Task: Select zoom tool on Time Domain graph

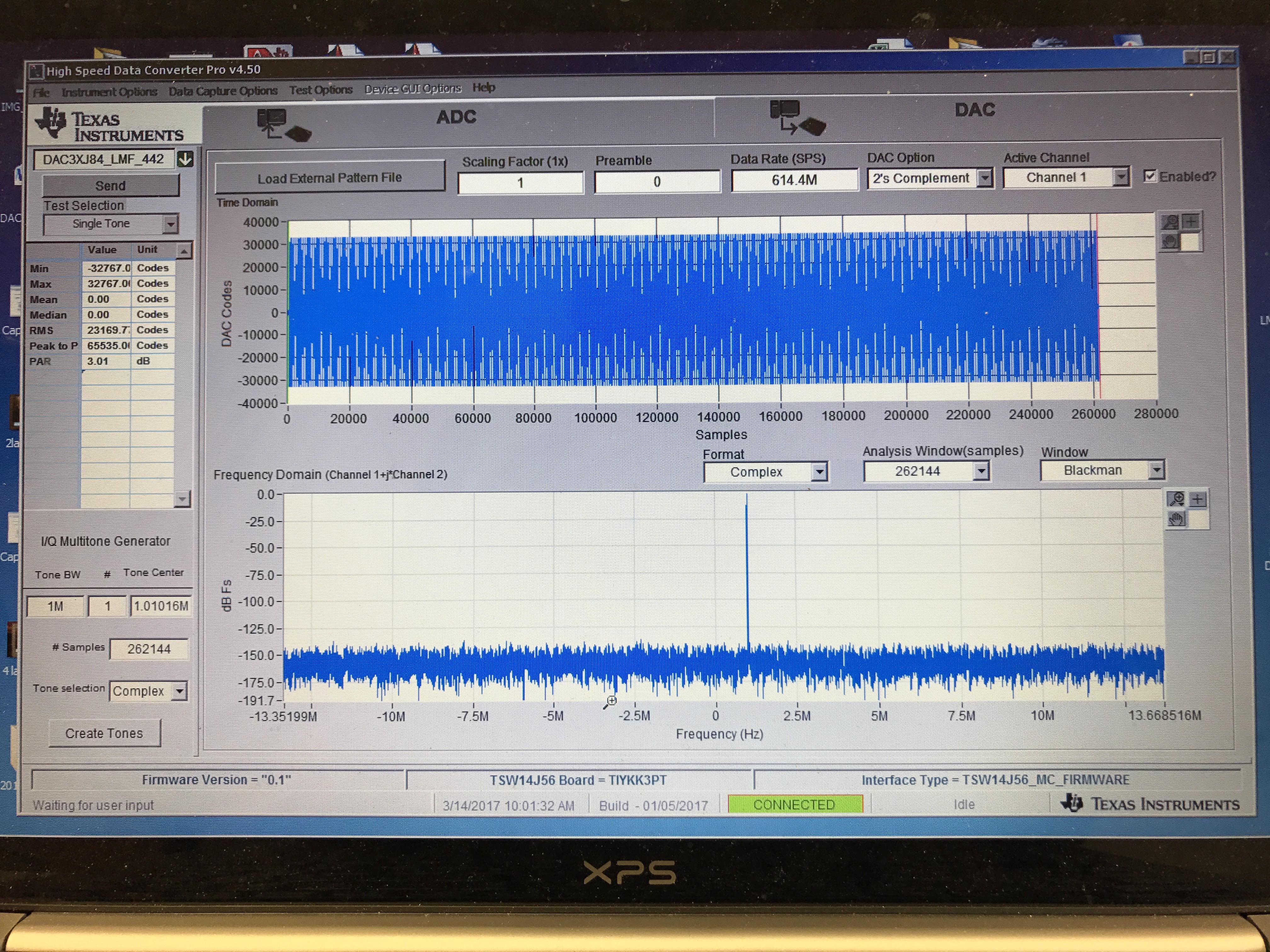Action: 1170,222
